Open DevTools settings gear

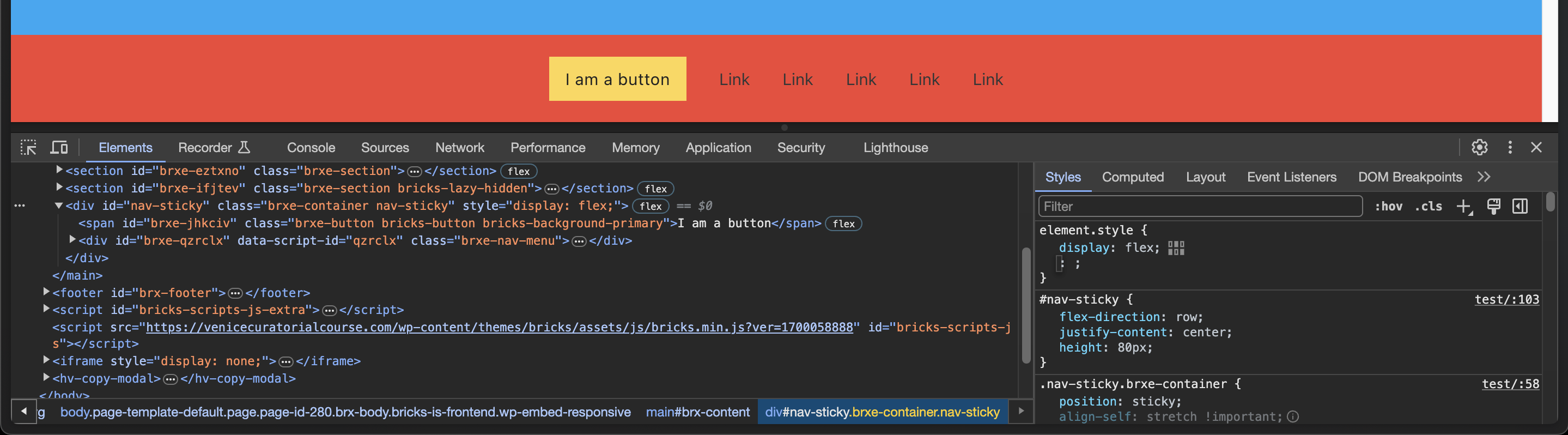pyautogui.click(x=1480, y=147)
